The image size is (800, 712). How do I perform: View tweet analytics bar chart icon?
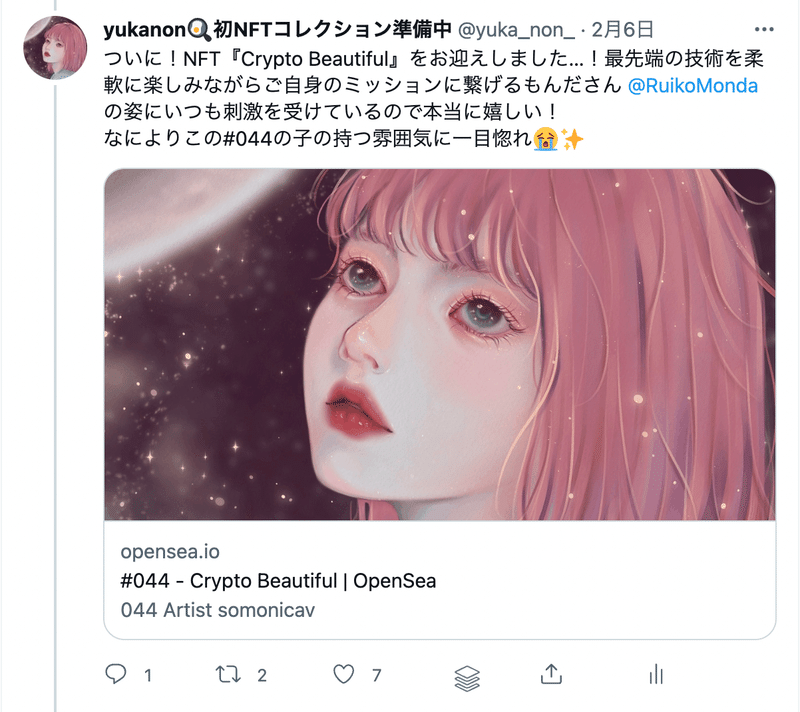tap(656, 674)
